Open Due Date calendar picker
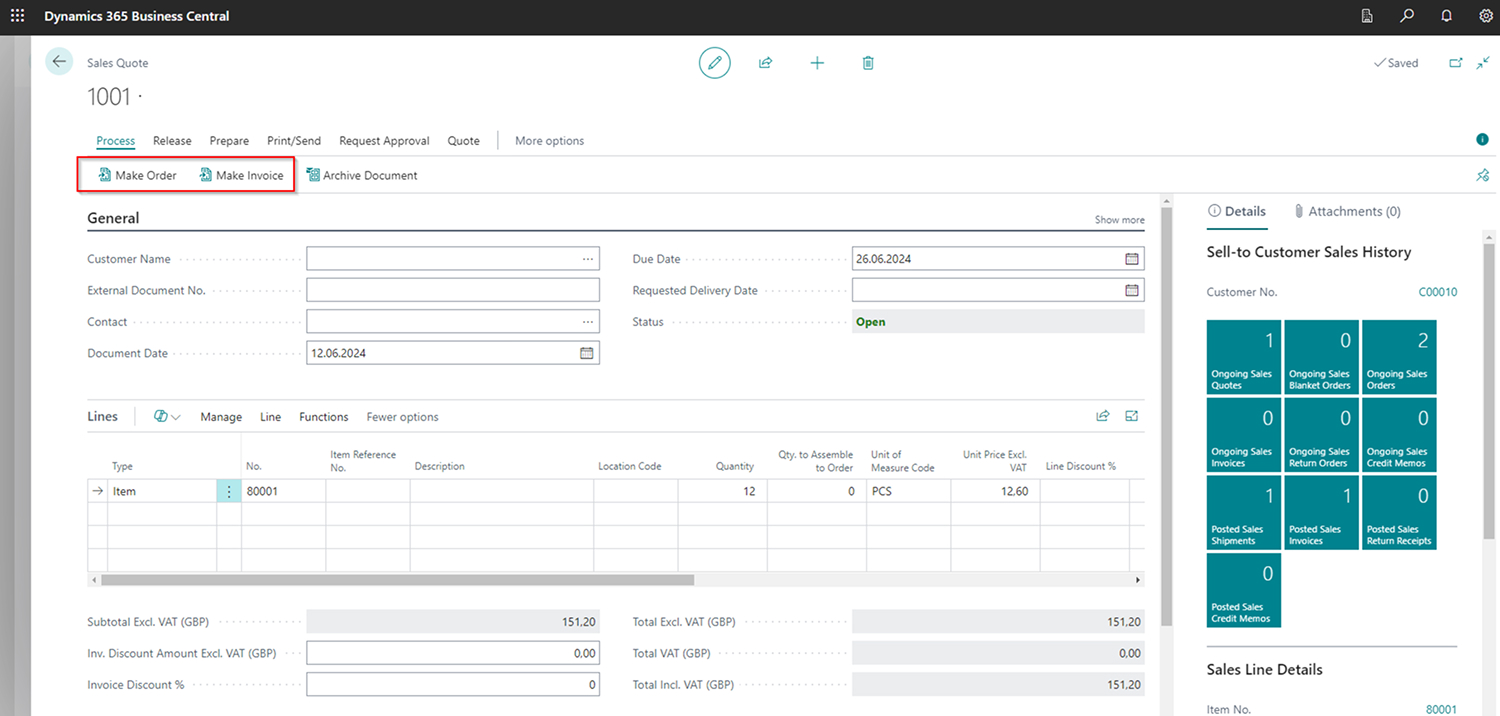The height and width of the screenshot is (716, 1500). click(1132, 259)
